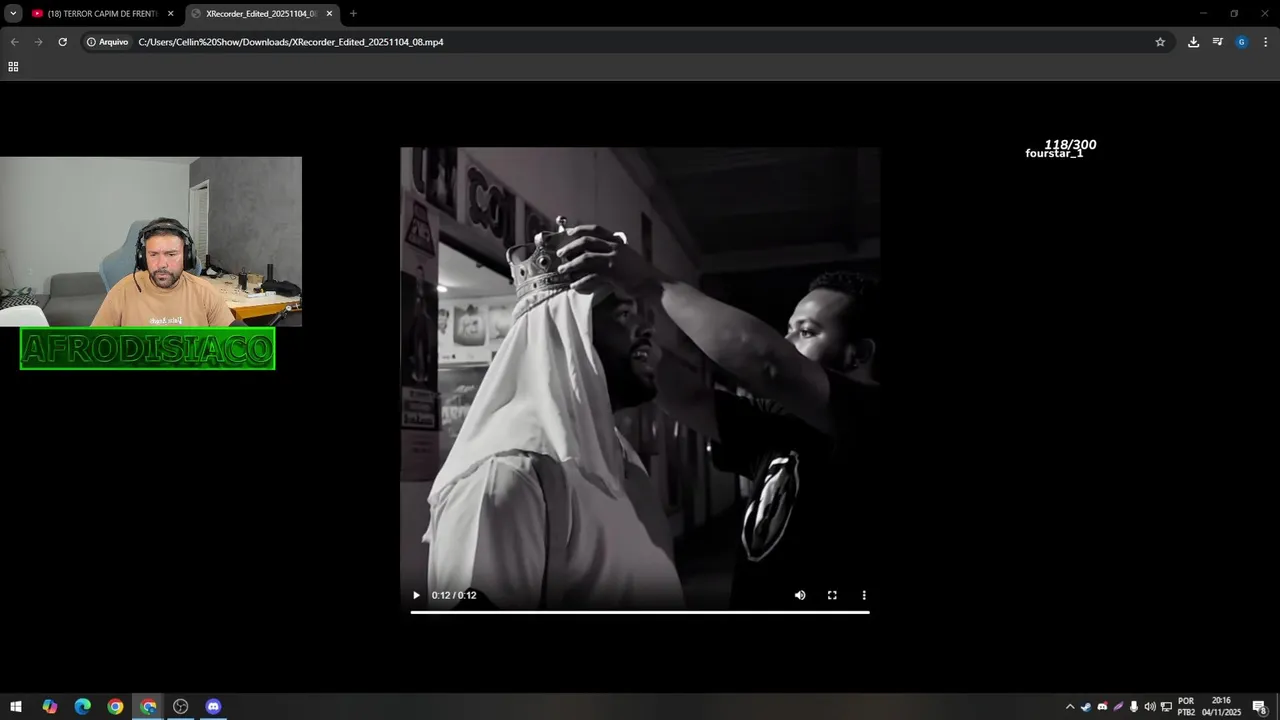Open the Chrome profile avatar menu
The image size is (1280, 720).
coord(1241,42)
